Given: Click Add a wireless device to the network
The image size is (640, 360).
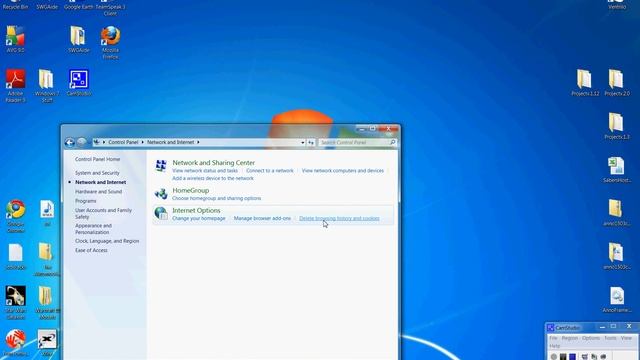Looking at the screenshot, I should (x=213, y=178).
